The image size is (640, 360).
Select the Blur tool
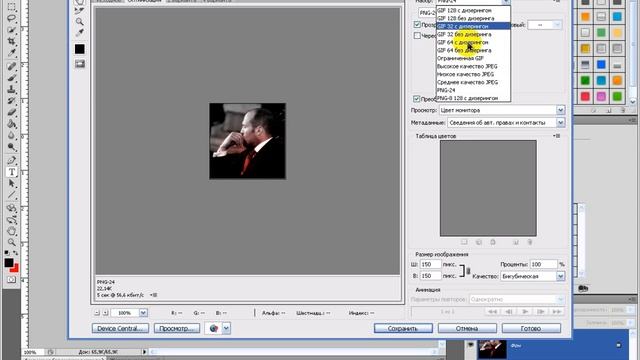[x=11, y=135]
